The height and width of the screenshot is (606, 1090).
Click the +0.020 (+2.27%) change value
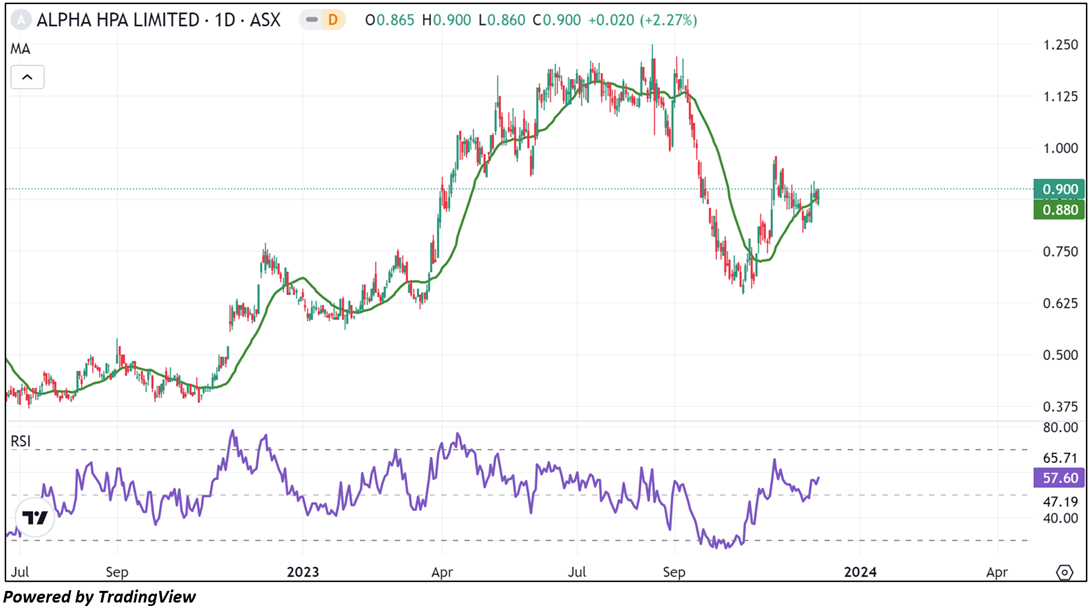pyautogui.click(x=642, y=20)
